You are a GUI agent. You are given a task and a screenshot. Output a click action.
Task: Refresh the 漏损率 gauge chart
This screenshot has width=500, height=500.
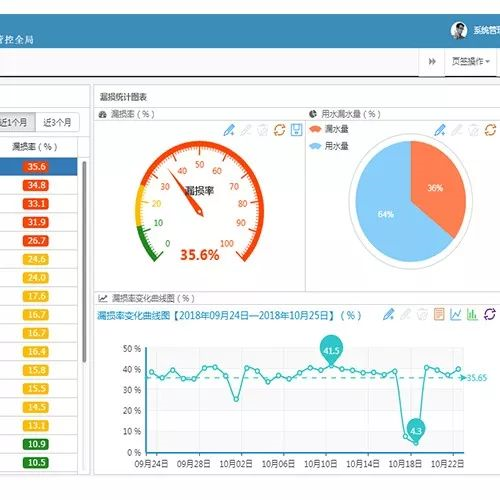(279, 130)
